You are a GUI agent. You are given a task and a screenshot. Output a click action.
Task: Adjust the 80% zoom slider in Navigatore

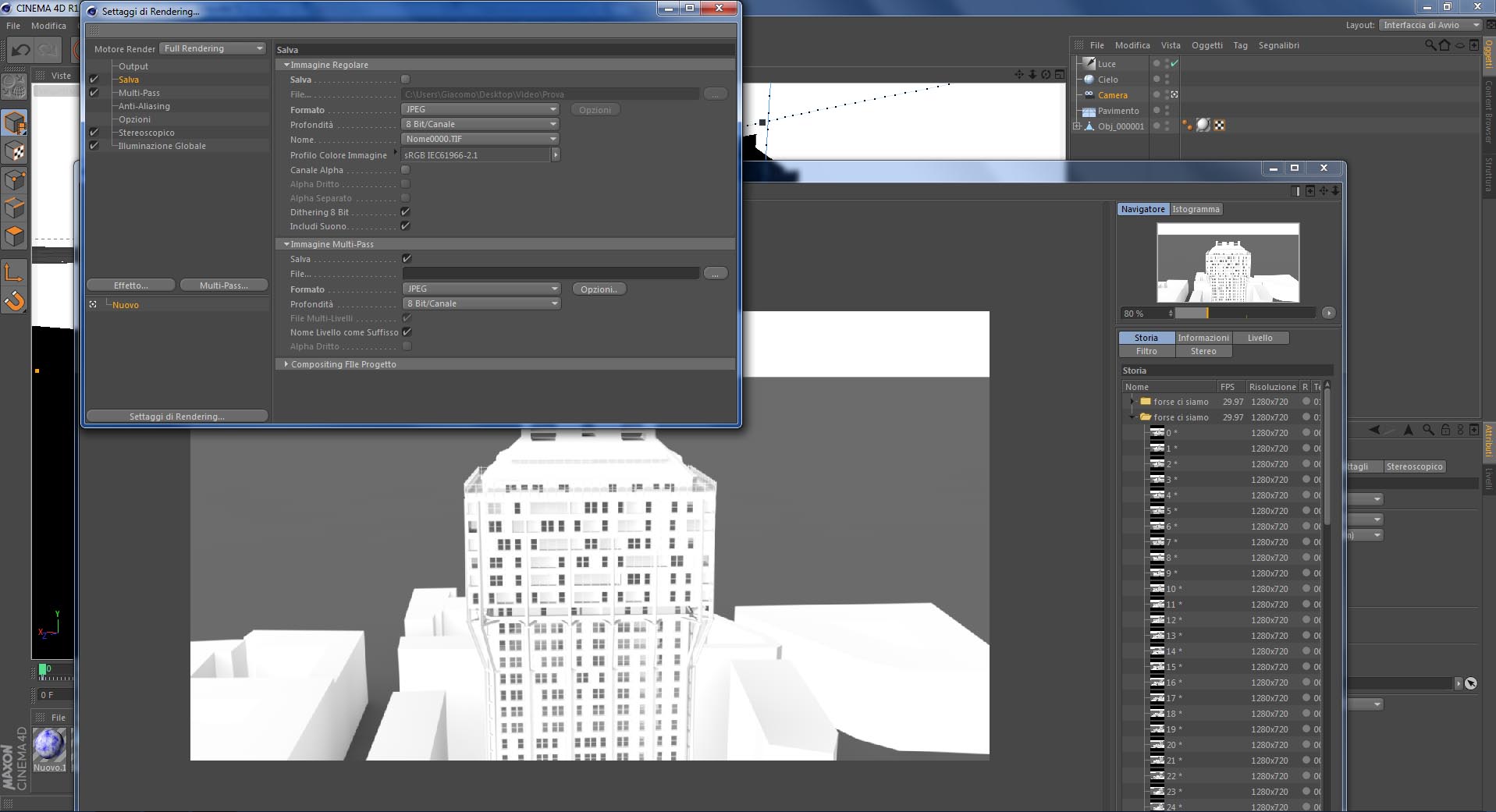tap(1245, 314)
